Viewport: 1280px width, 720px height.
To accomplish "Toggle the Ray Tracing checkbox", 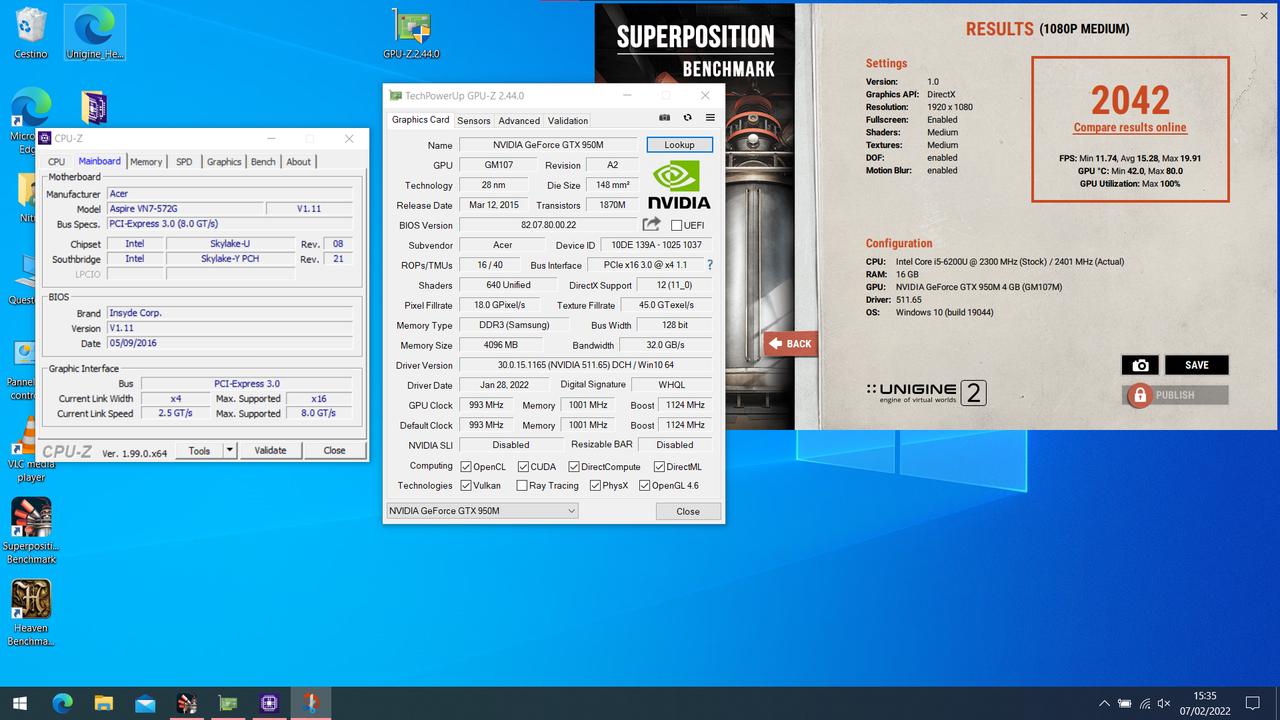I will tap(522, 486).
